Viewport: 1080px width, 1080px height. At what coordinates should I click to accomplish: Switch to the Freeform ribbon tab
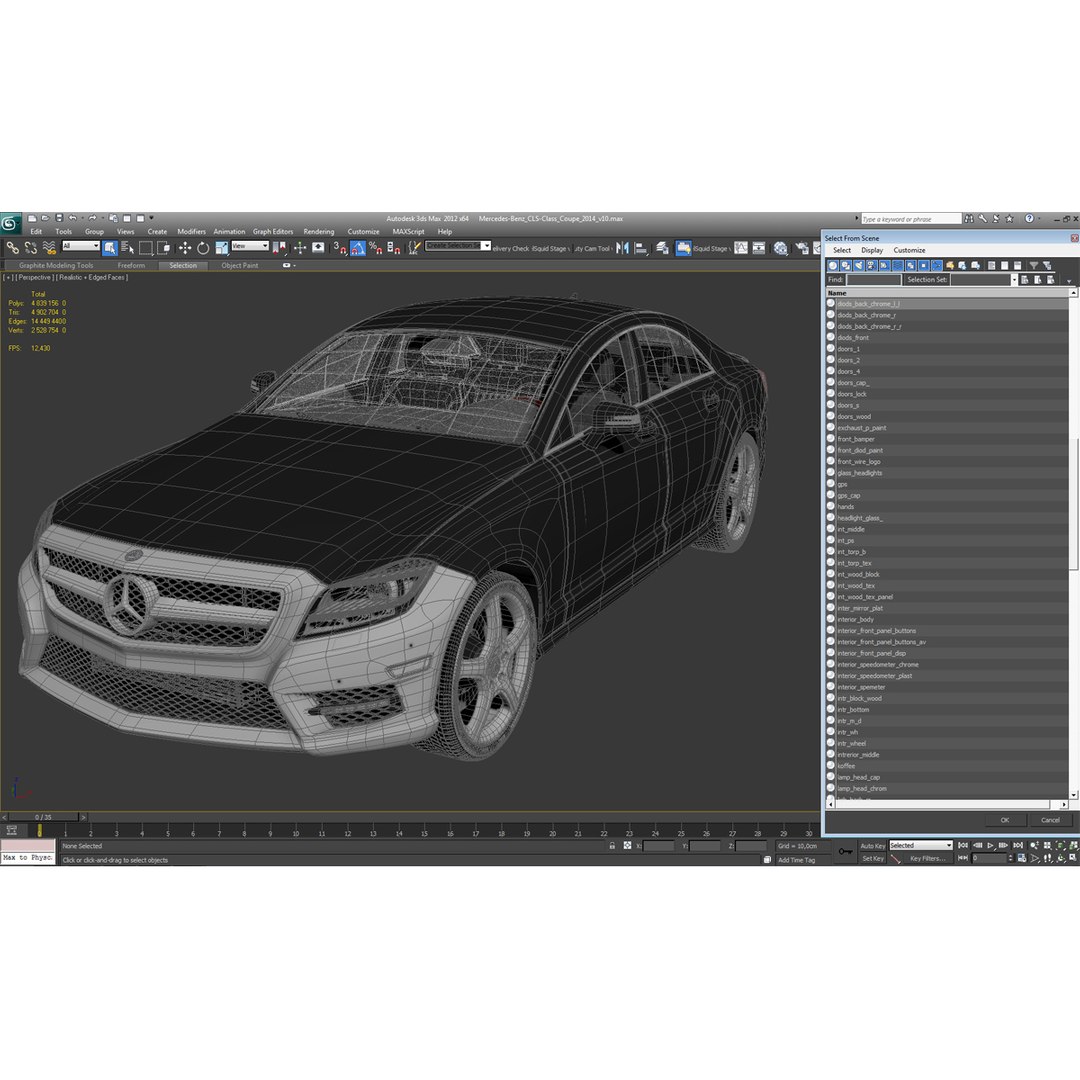pyautogui.click(x=131, y=265)
